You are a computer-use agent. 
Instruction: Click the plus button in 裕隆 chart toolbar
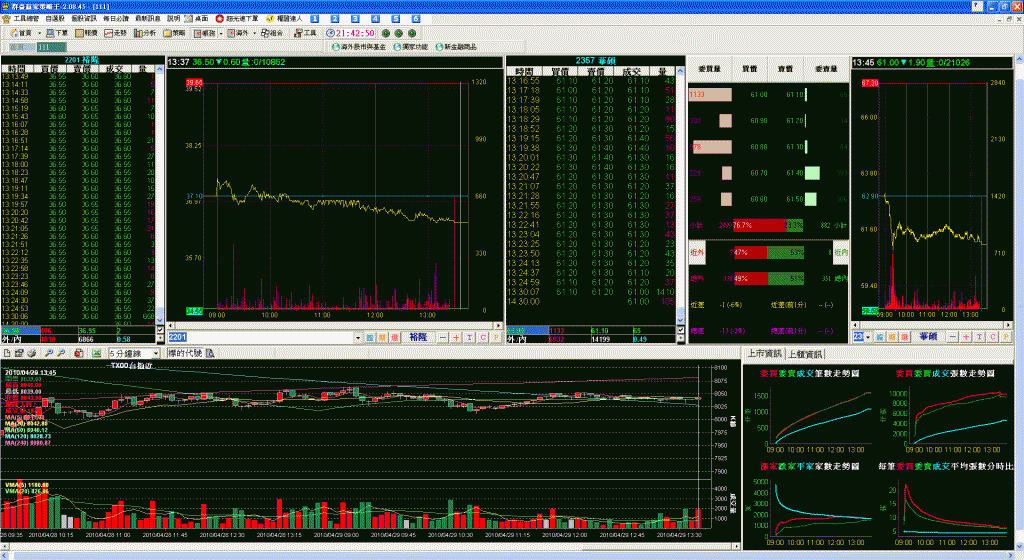pos(456,337)
